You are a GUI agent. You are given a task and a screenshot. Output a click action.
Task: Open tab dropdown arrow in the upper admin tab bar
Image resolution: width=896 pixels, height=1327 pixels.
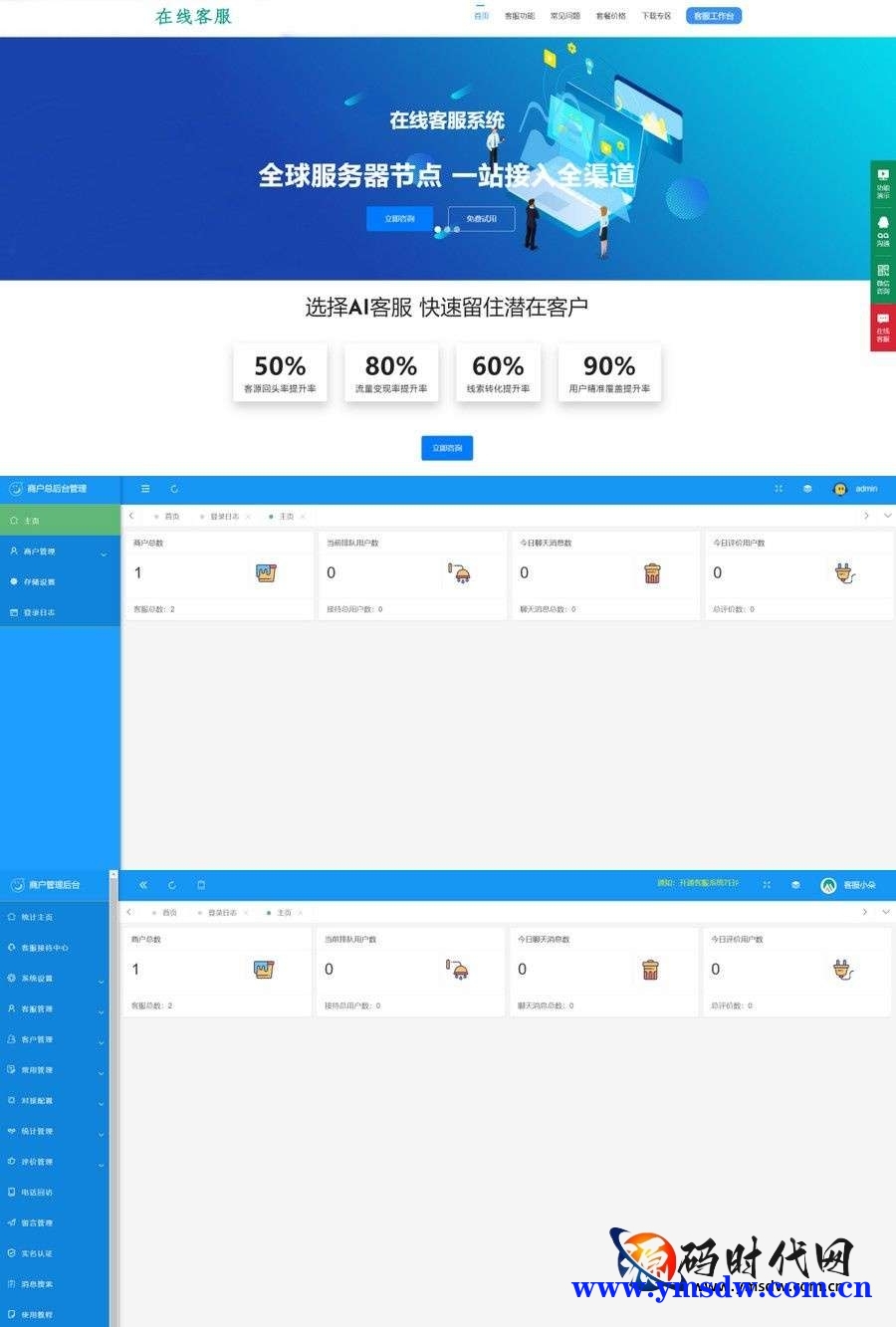click(x=887, y=516)
